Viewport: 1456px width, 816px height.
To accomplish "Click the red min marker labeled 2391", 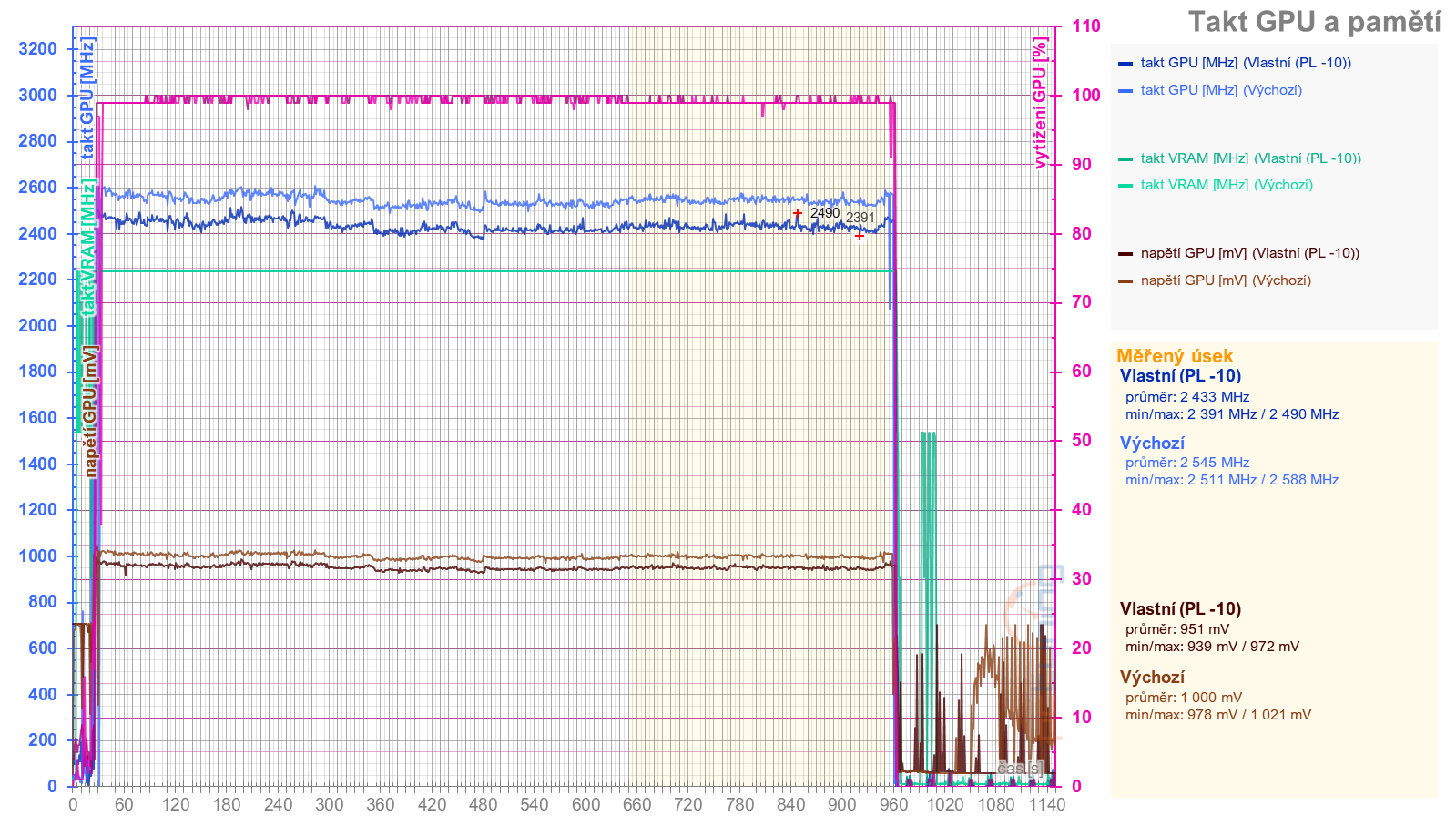I will pos(860,235).
